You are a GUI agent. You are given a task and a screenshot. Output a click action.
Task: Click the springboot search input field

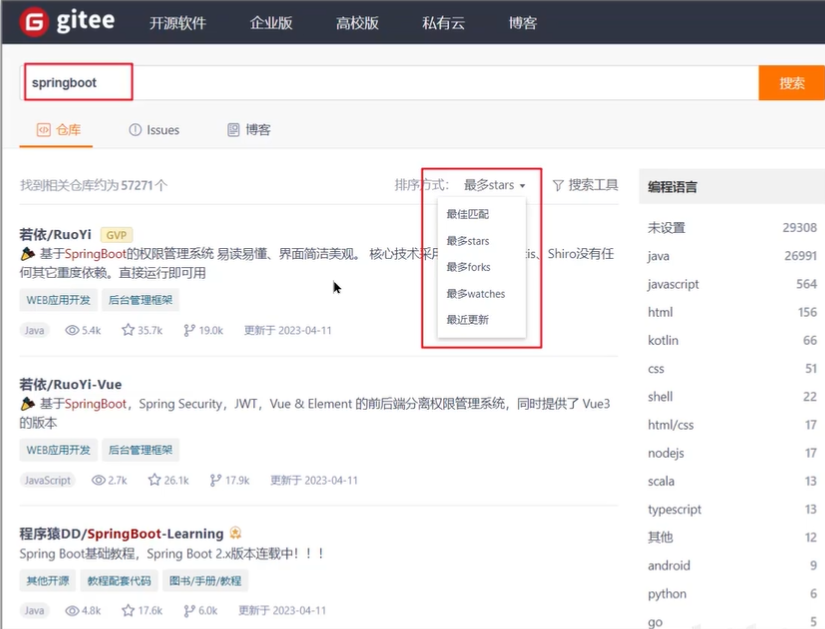click(x=389, y=83)
